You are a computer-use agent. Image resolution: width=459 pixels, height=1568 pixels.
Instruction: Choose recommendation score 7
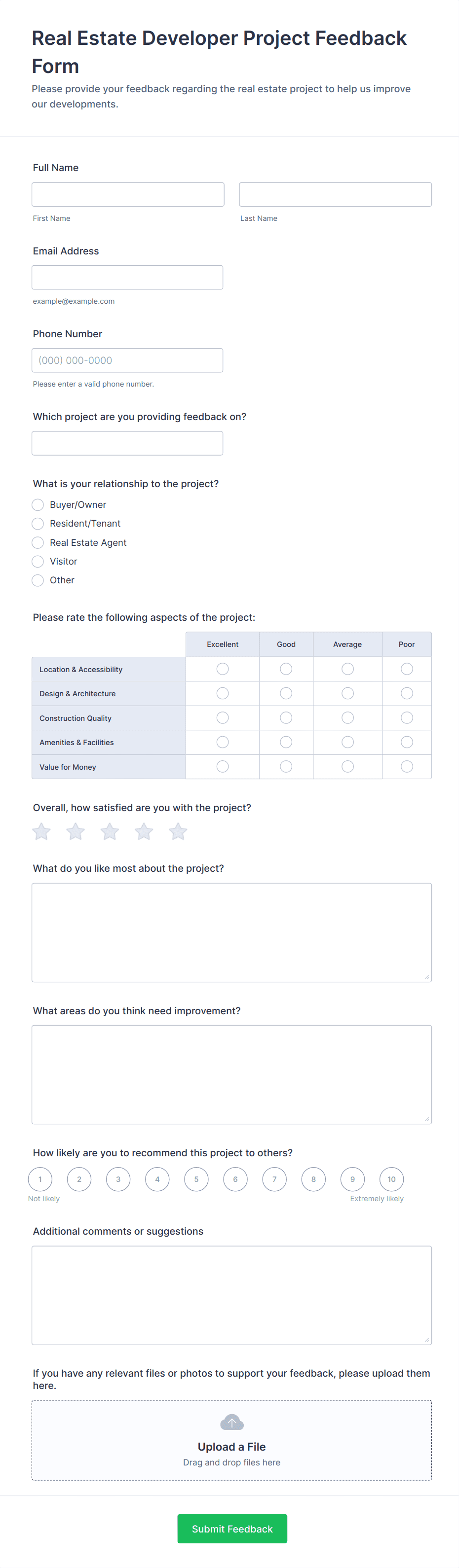[x=274, y=1179]
